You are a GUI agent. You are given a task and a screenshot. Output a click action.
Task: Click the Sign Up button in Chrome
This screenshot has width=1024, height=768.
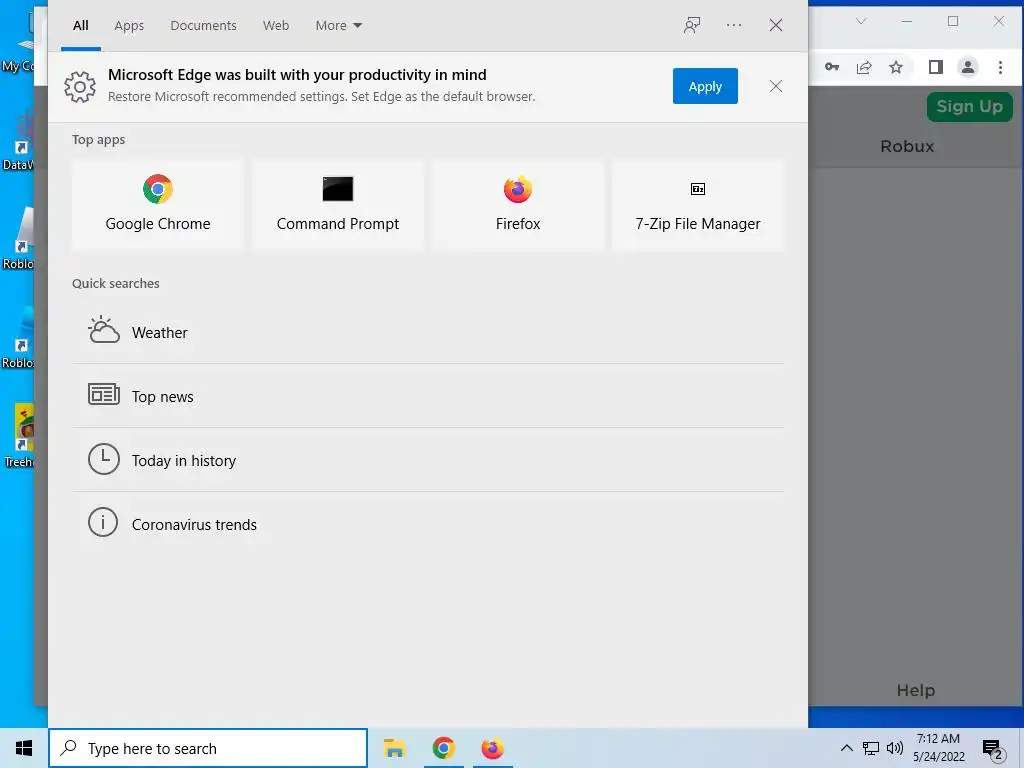(x=969, y=106)
